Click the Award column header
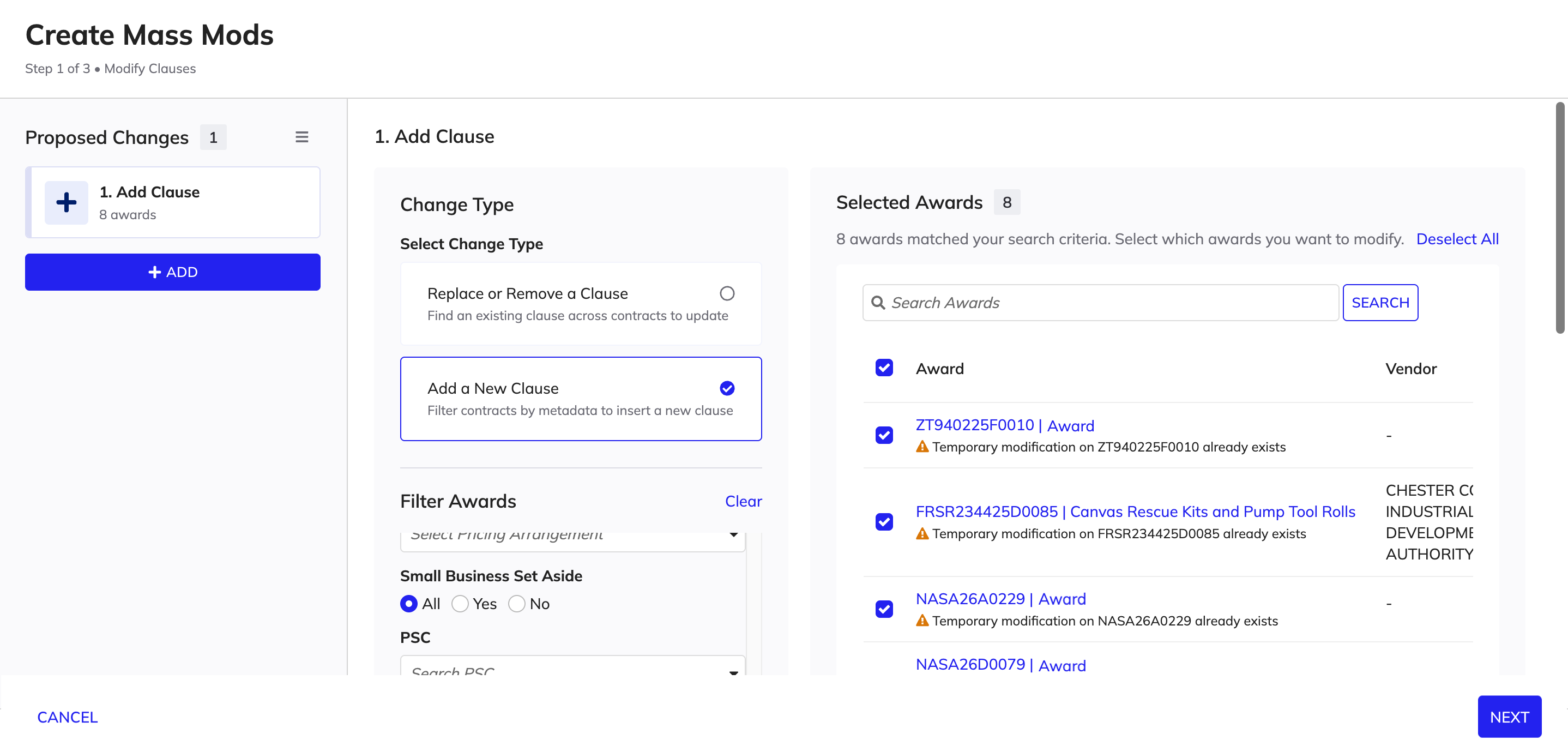Screen dimensions: 1568x746 [x=940, y=369]
